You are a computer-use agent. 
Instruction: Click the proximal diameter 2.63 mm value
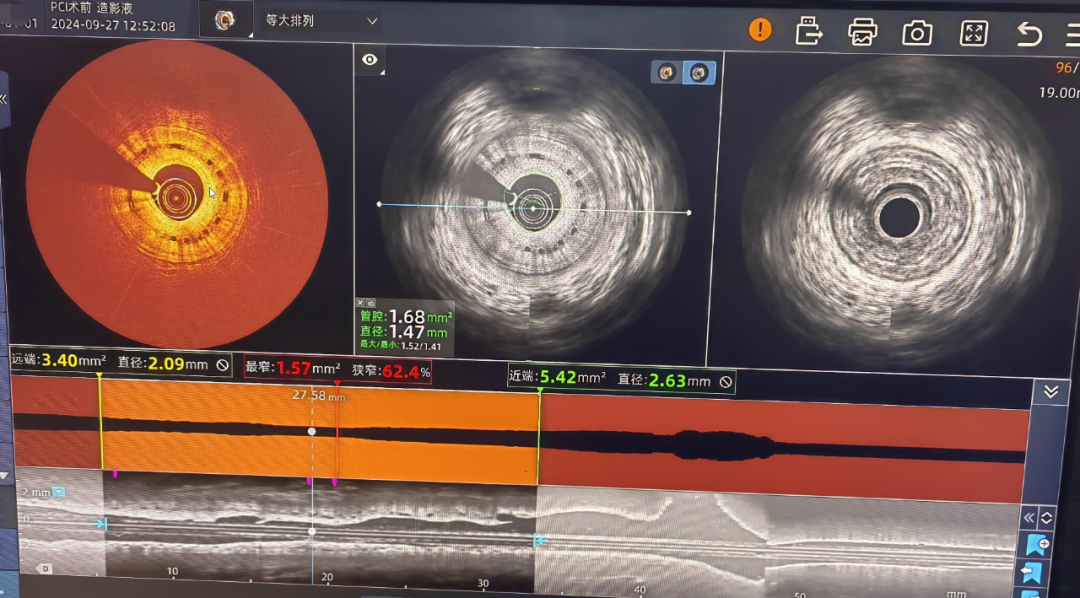pyautogui.click(x=664, y=380)
